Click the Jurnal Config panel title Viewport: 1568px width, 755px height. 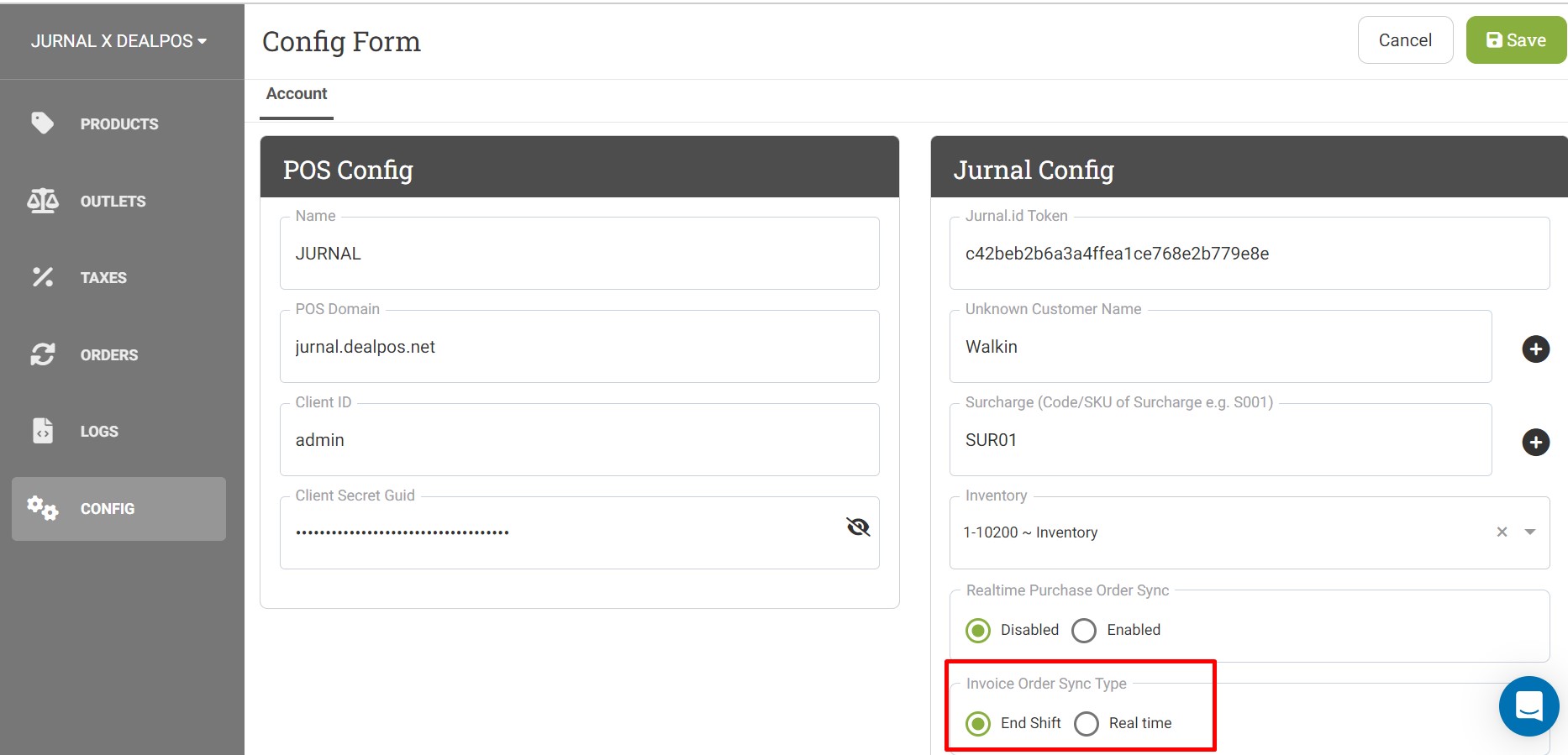1034,170
